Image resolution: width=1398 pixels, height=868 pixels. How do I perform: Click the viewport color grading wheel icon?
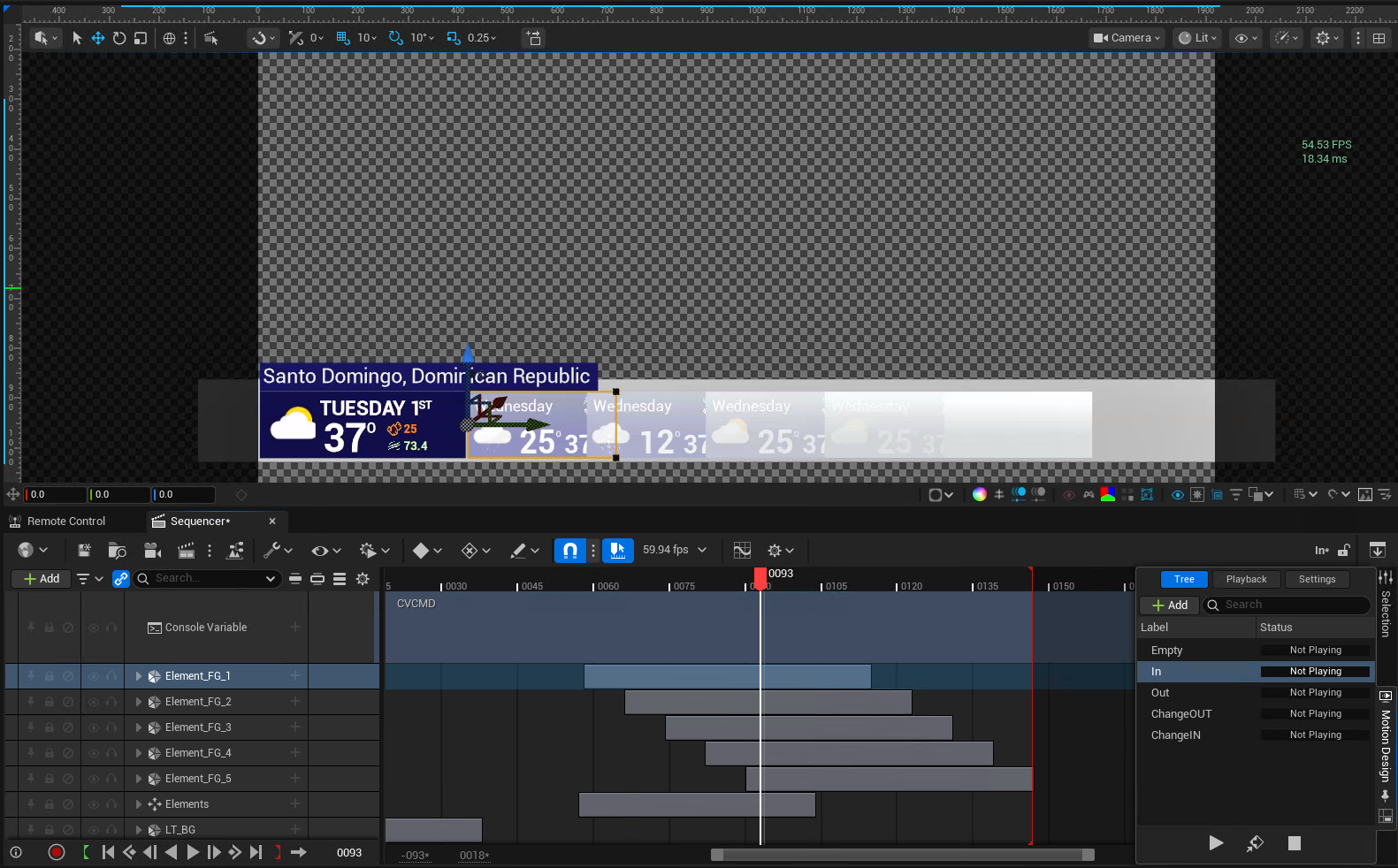click(x=980, y=494)
